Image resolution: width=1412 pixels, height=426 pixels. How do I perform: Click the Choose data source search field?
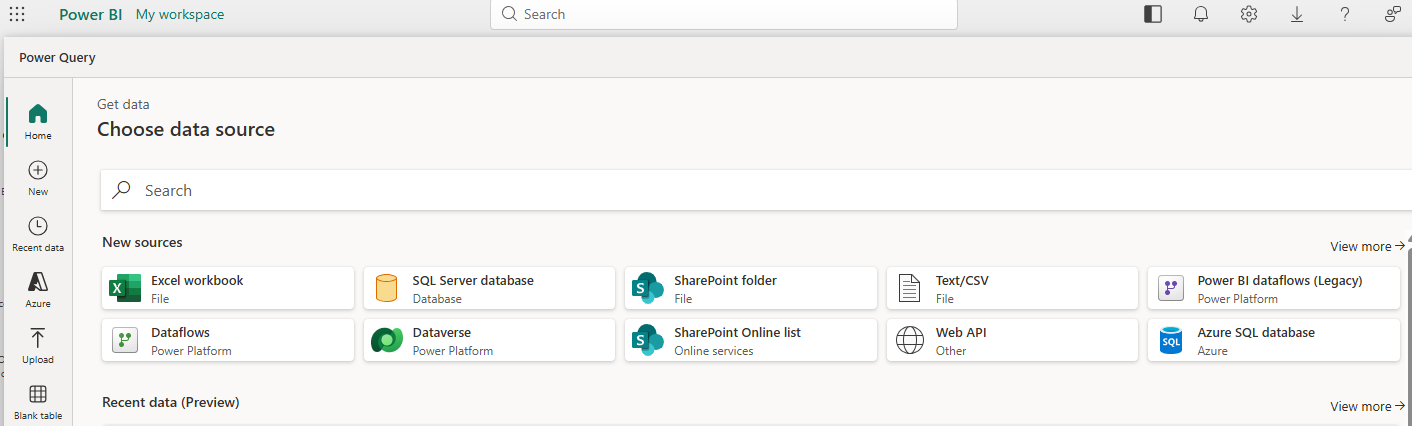756,190
